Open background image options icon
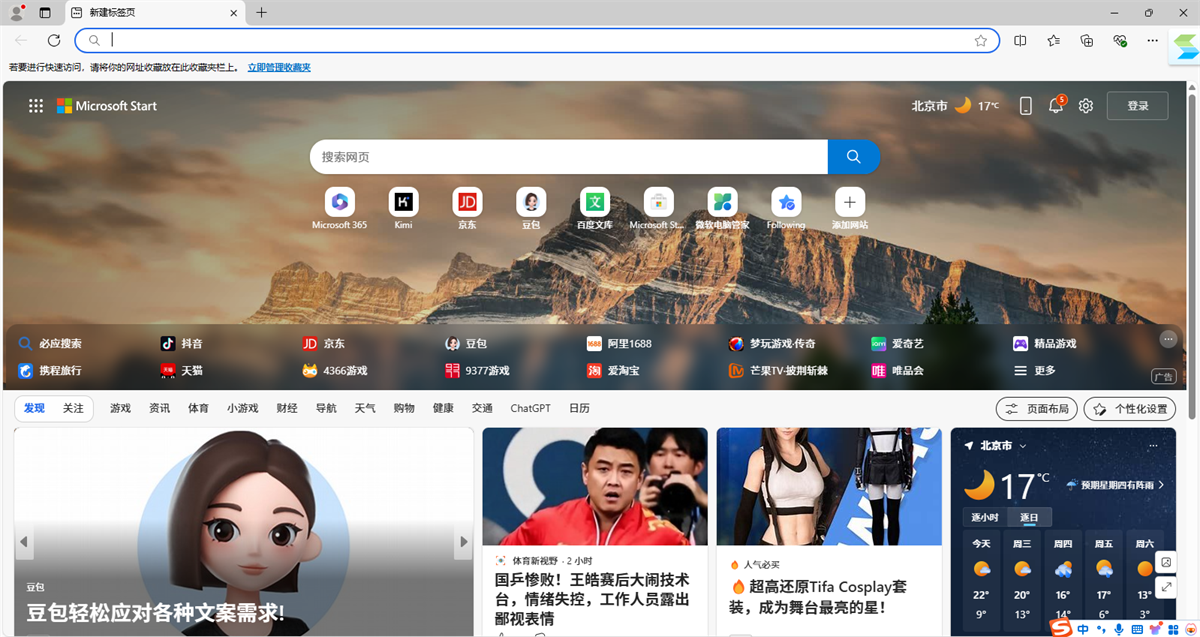The image size is (1200, 637). click(1166, 562)
